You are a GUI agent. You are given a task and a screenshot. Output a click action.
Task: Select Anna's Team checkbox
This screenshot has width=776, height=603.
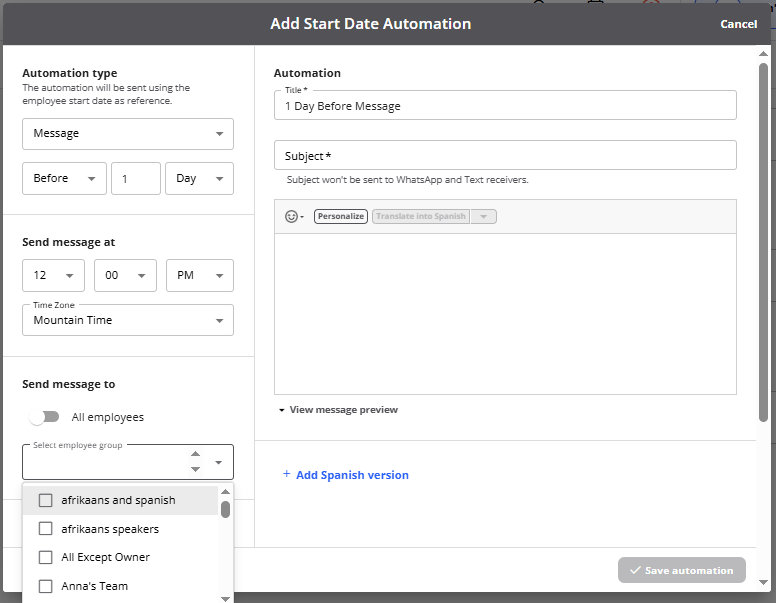click(x=46, y=586)
